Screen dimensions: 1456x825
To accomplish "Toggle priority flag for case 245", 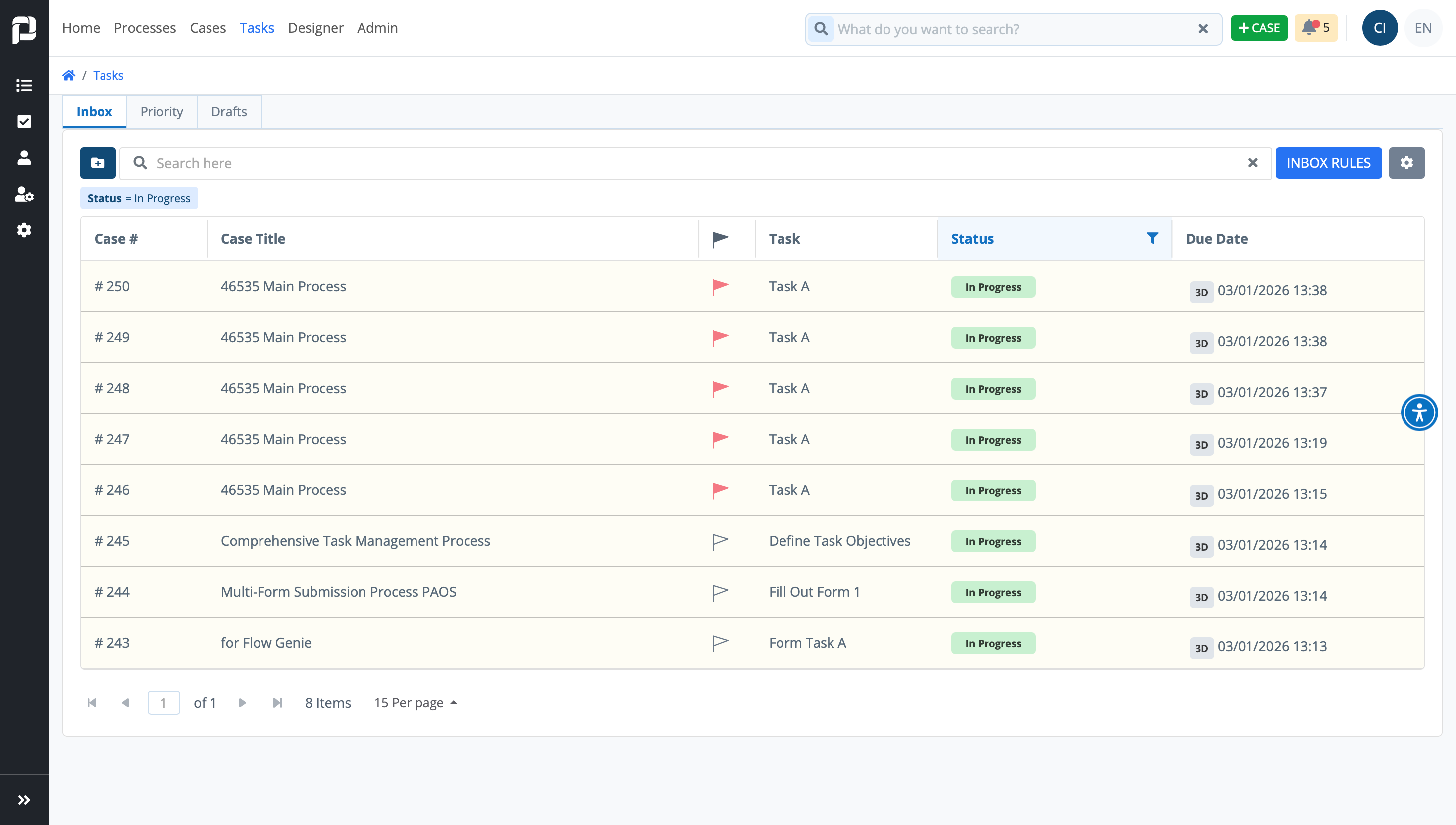I will (720, 541).
